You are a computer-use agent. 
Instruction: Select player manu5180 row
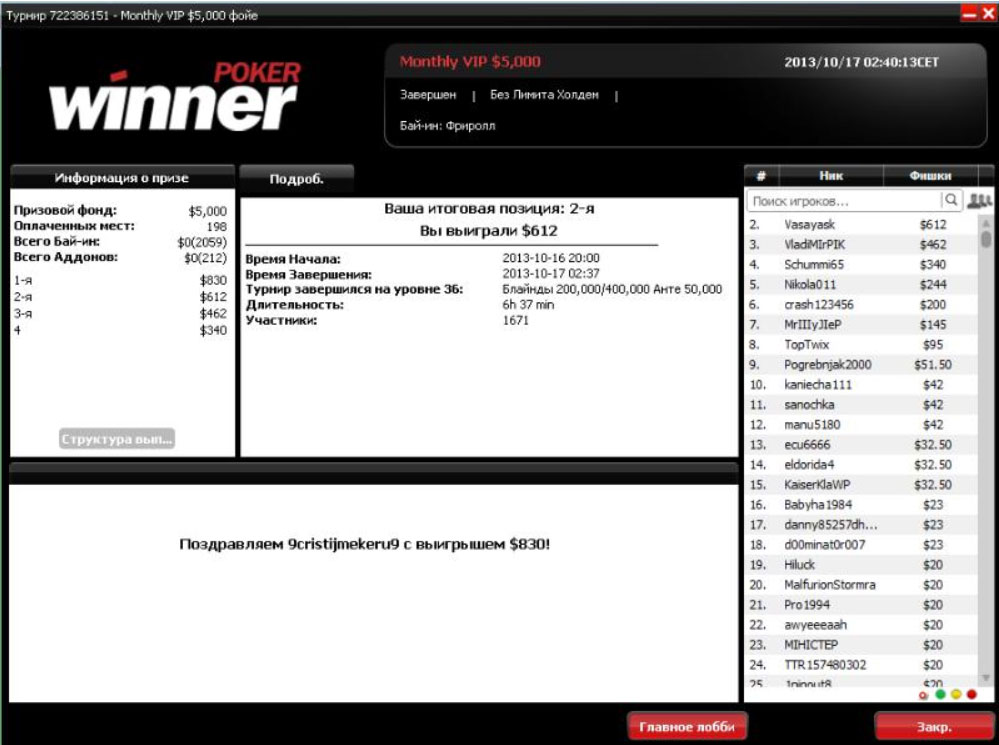tap(861, 424)
